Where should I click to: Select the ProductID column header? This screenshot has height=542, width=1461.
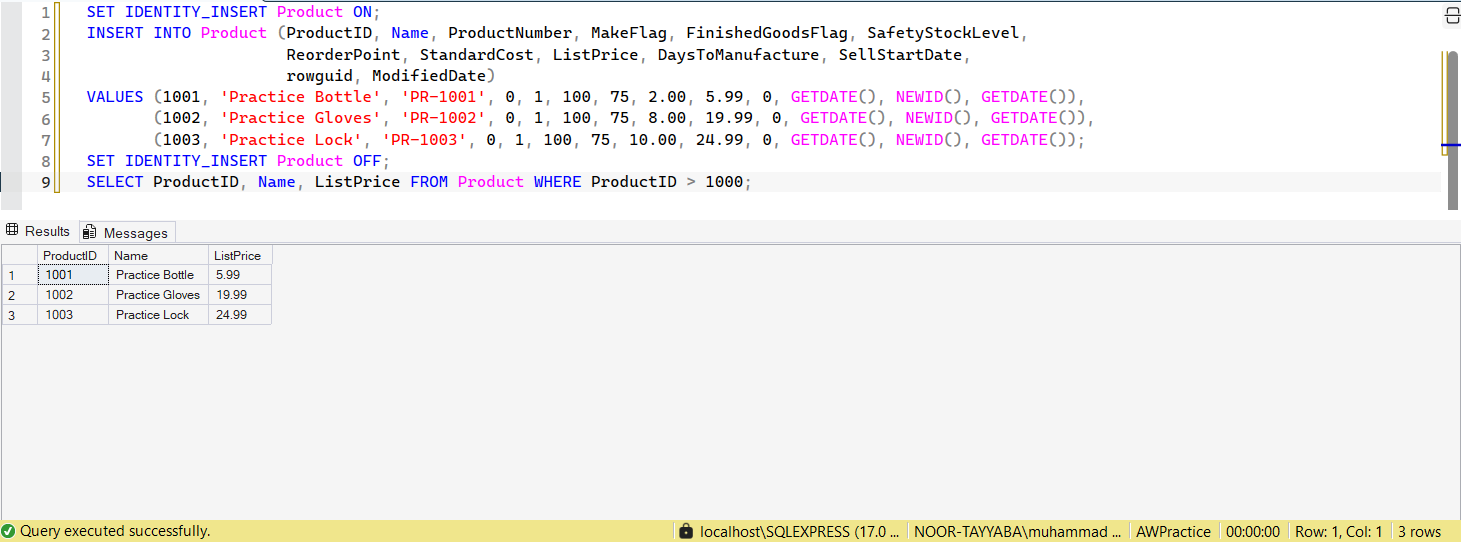click(73, 255)
